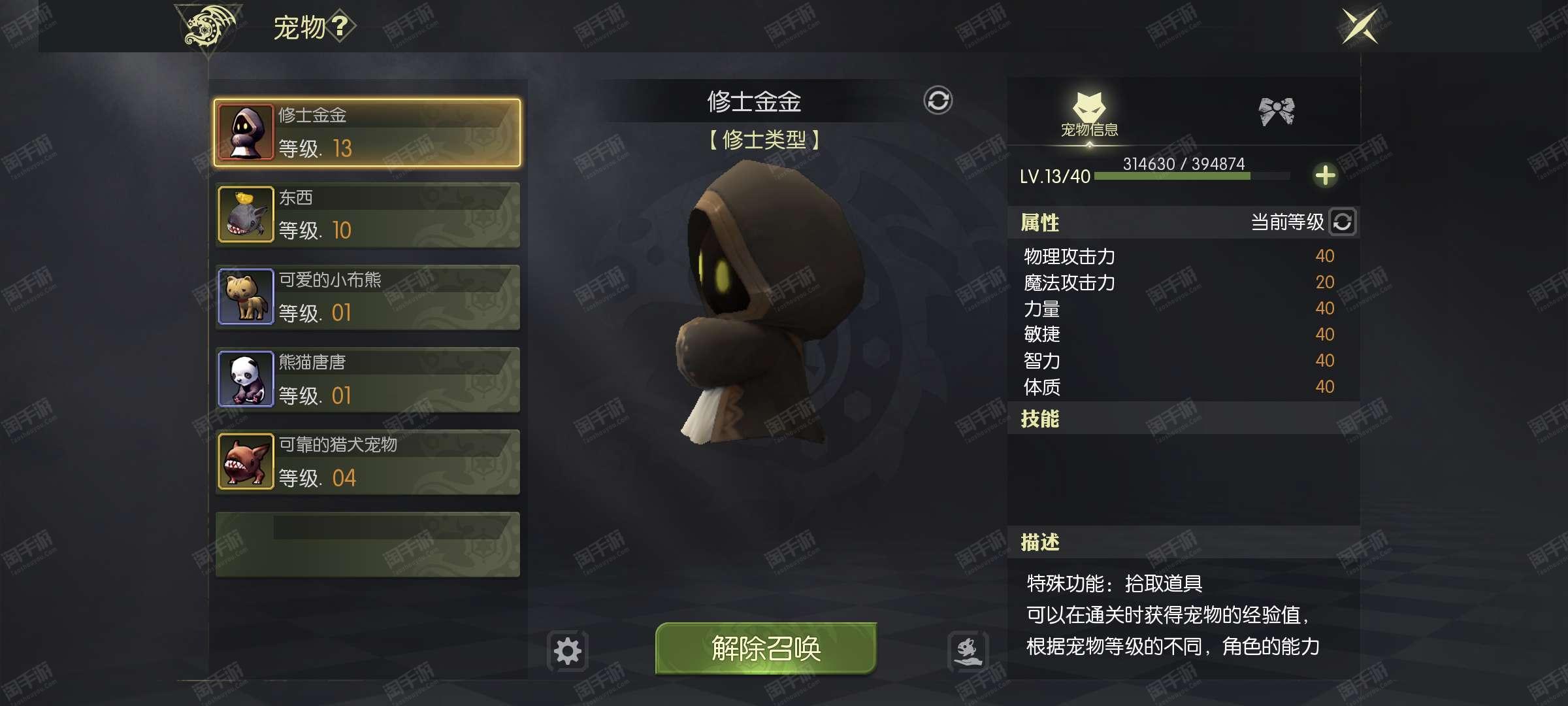Select pet 可靠的猎犬宠物
This screenshot has height=706, width=1568.
point(368,462)
